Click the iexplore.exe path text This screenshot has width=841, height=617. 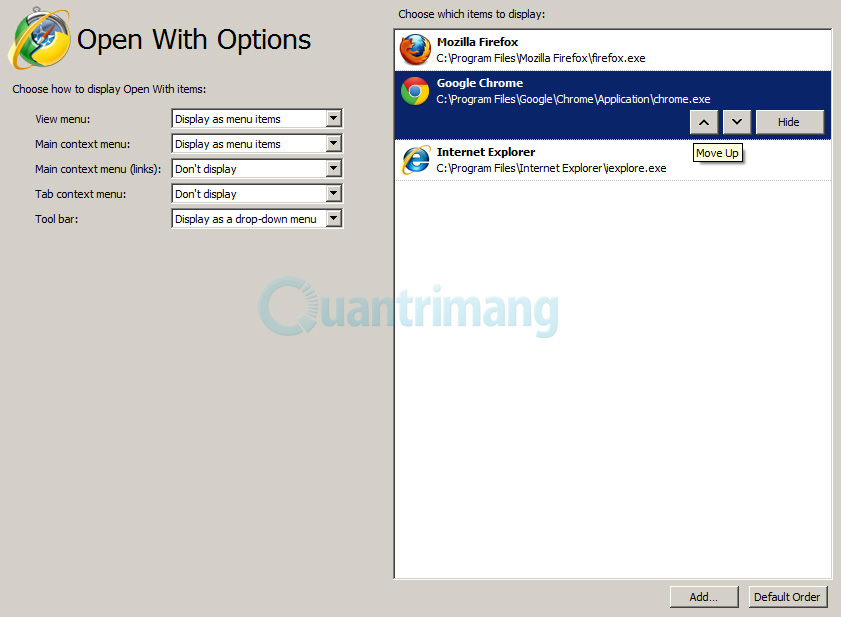point(551,168)
